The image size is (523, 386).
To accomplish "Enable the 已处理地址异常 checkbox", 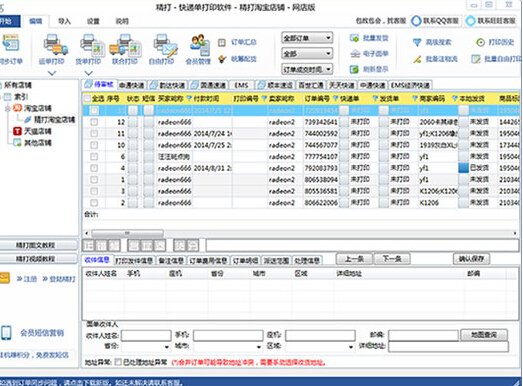I will click(x=118, y=362).
